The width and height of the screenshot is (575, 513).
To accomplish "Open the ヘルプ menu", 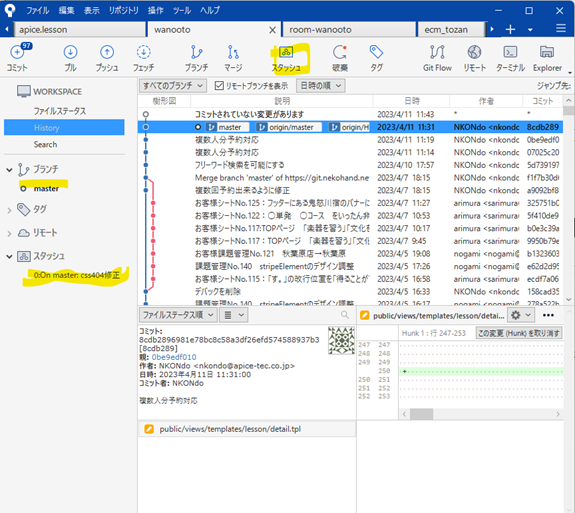I will tap(210, 10).
